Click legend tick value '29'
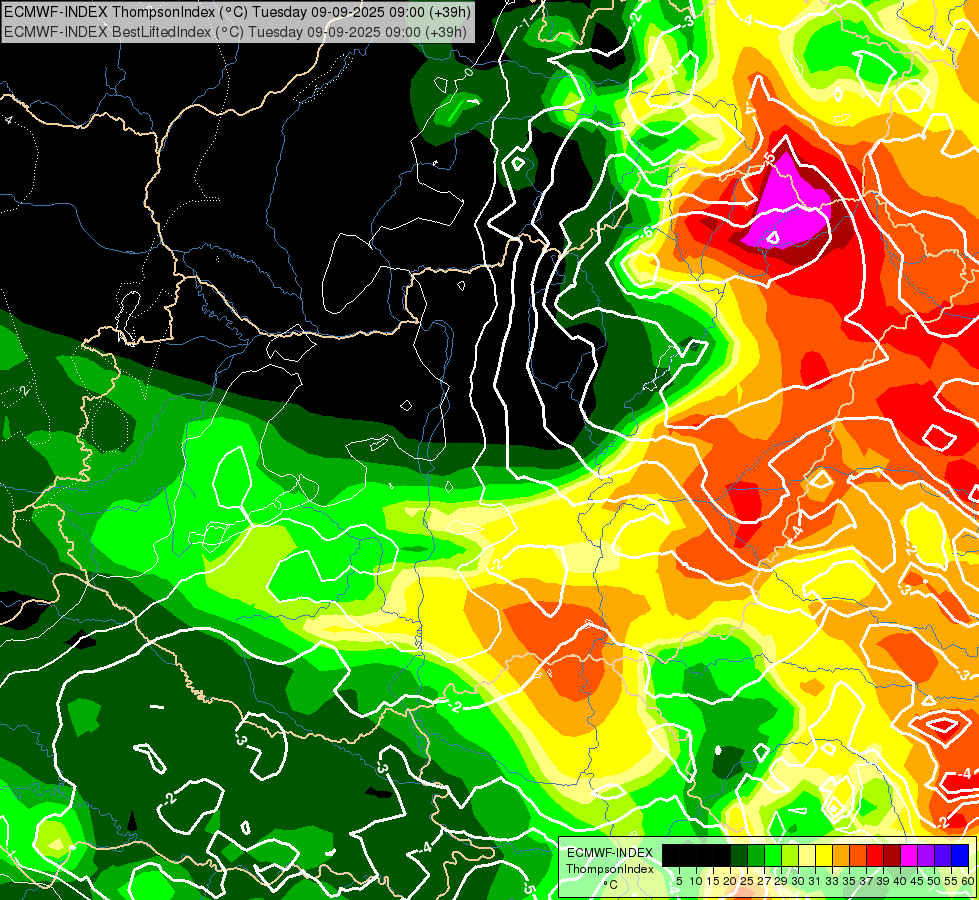The height and width of the screenshot is (900, 979). (781, 881)
